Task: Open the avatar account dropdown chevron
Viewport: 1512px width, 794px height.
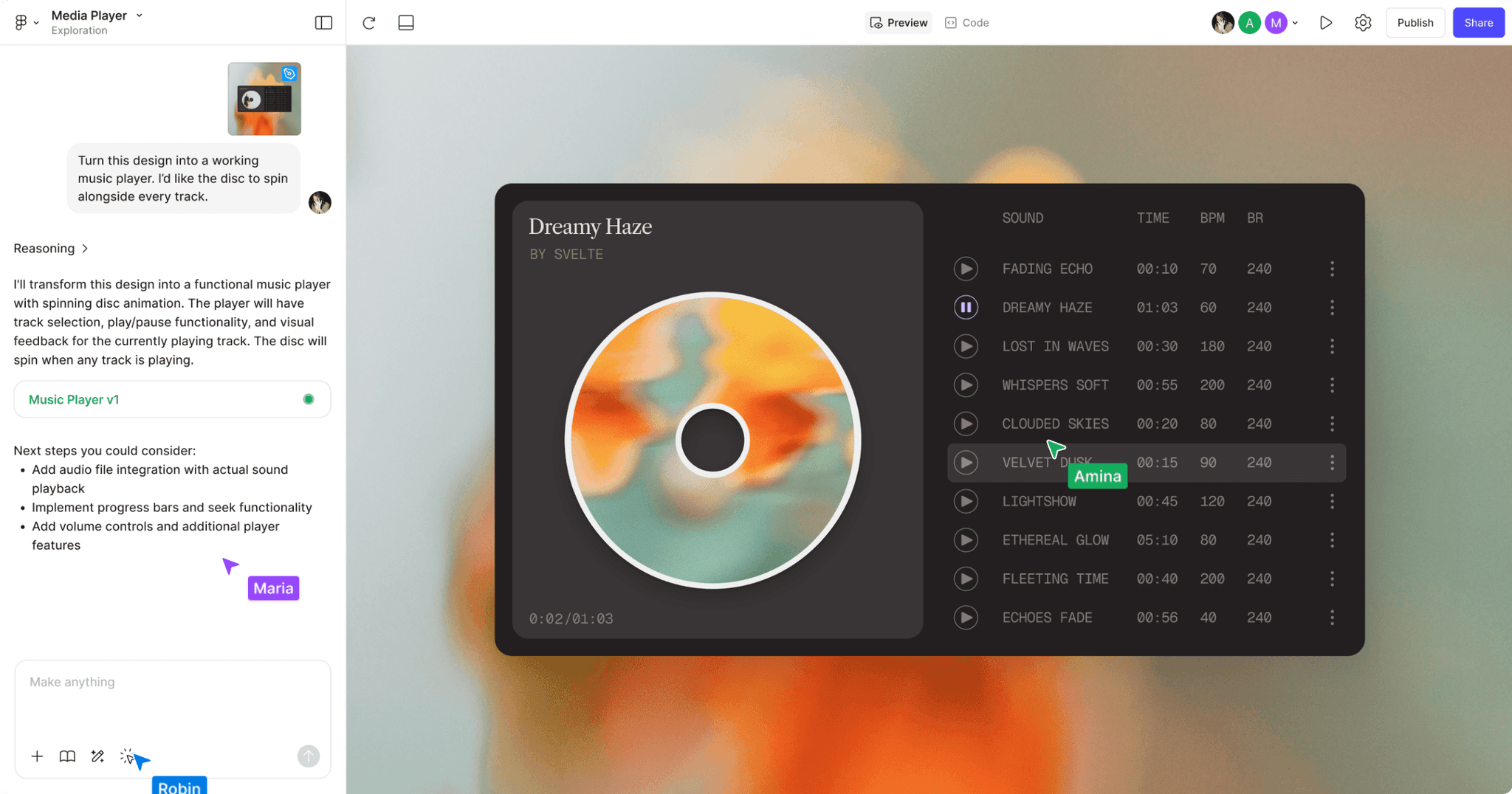Action: [1294, 22]
